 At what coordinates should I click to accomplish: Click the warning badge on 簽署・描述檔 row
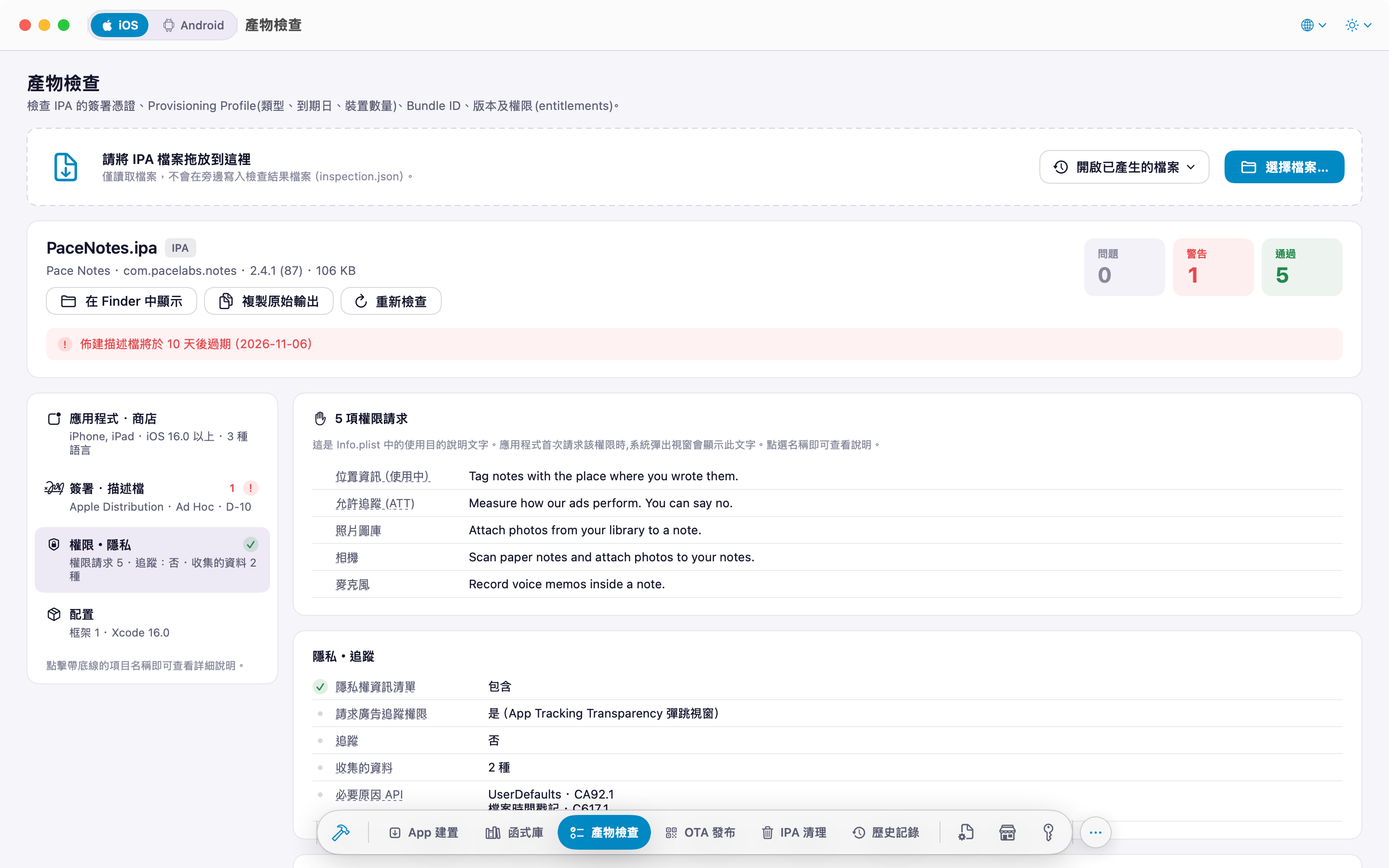pos(251,488)
